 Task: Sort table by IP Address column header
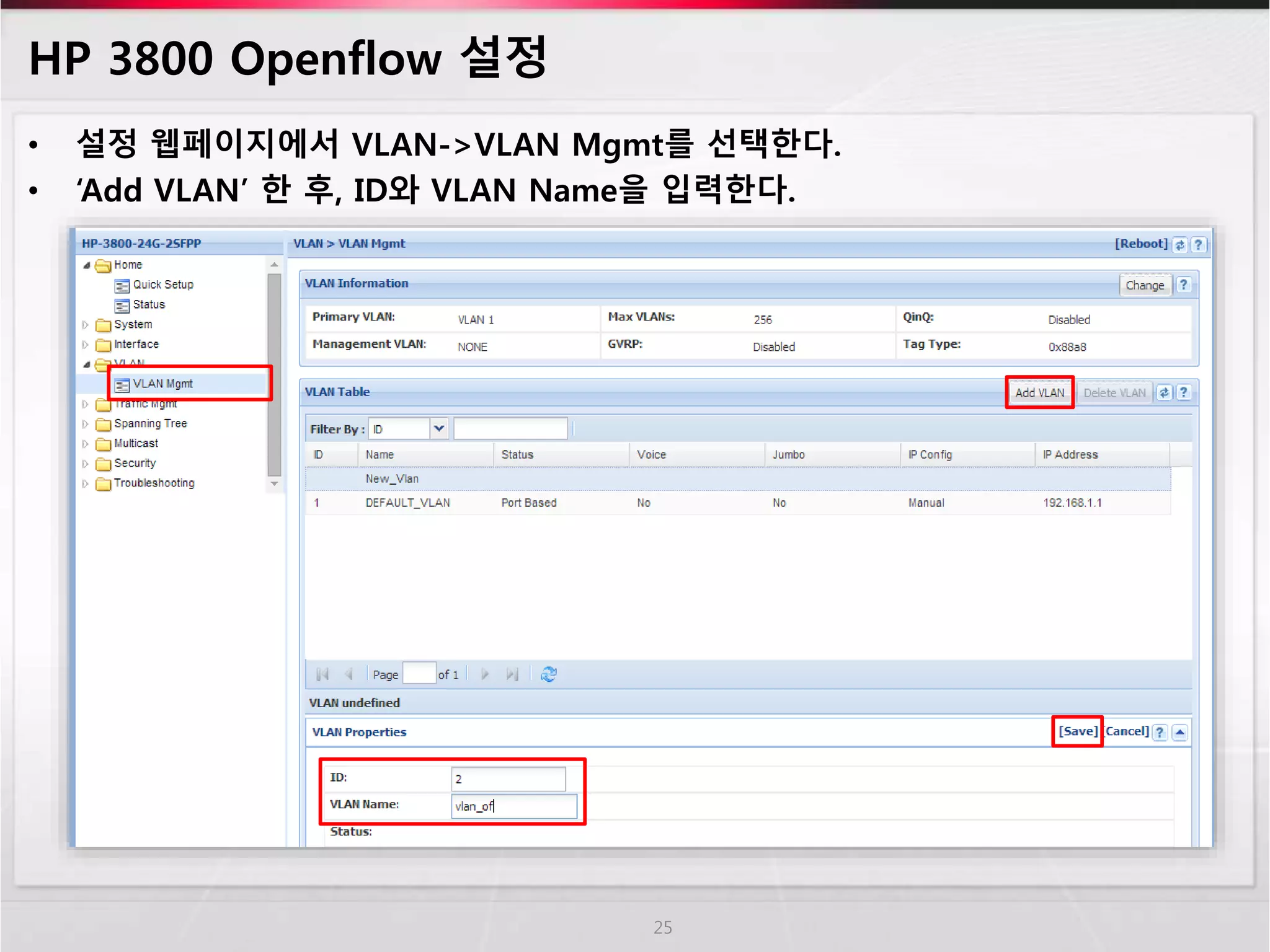1103,454
